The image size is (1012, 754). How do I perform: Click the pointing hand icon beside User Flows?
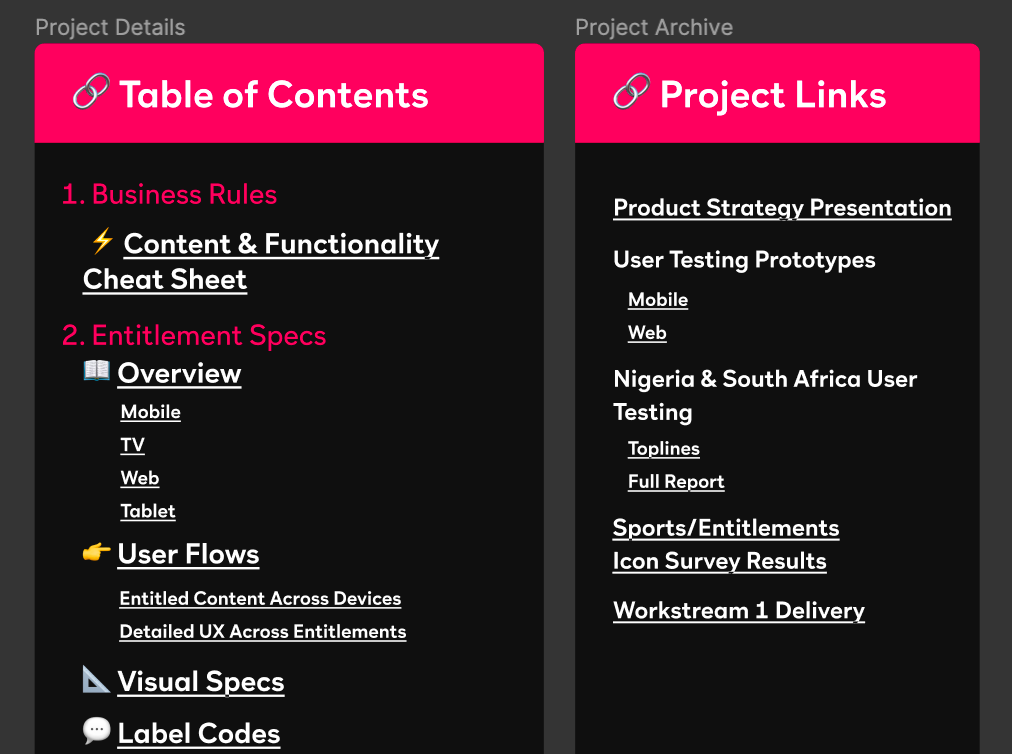(x=97, y=552)
